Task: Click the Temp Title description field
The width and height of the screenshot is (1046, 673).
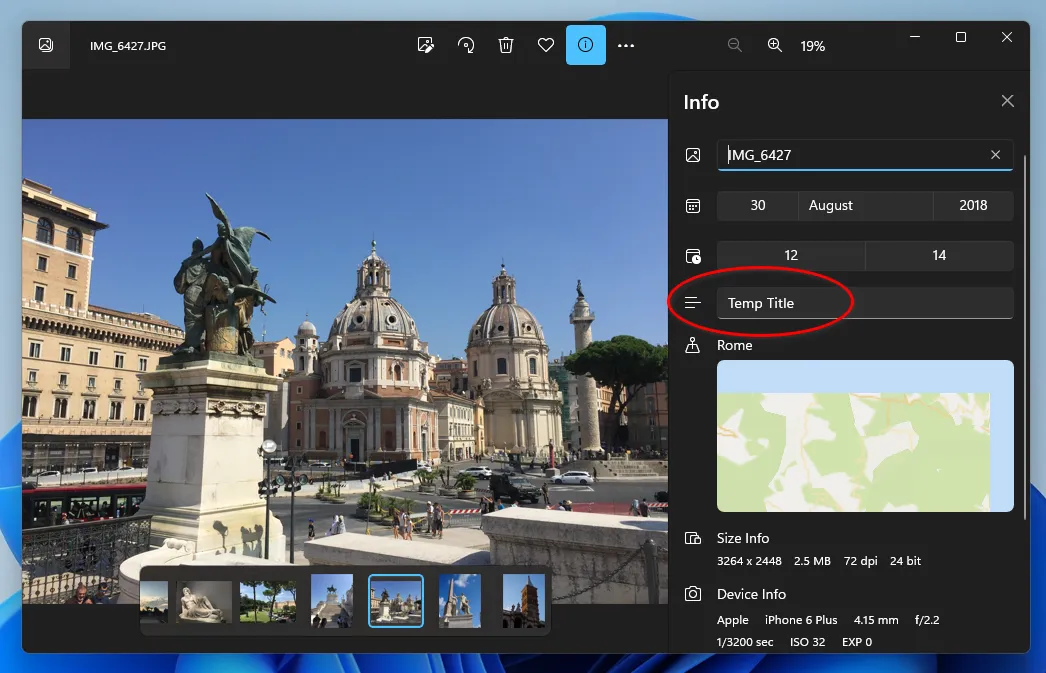Action: [x=865, y=303]
